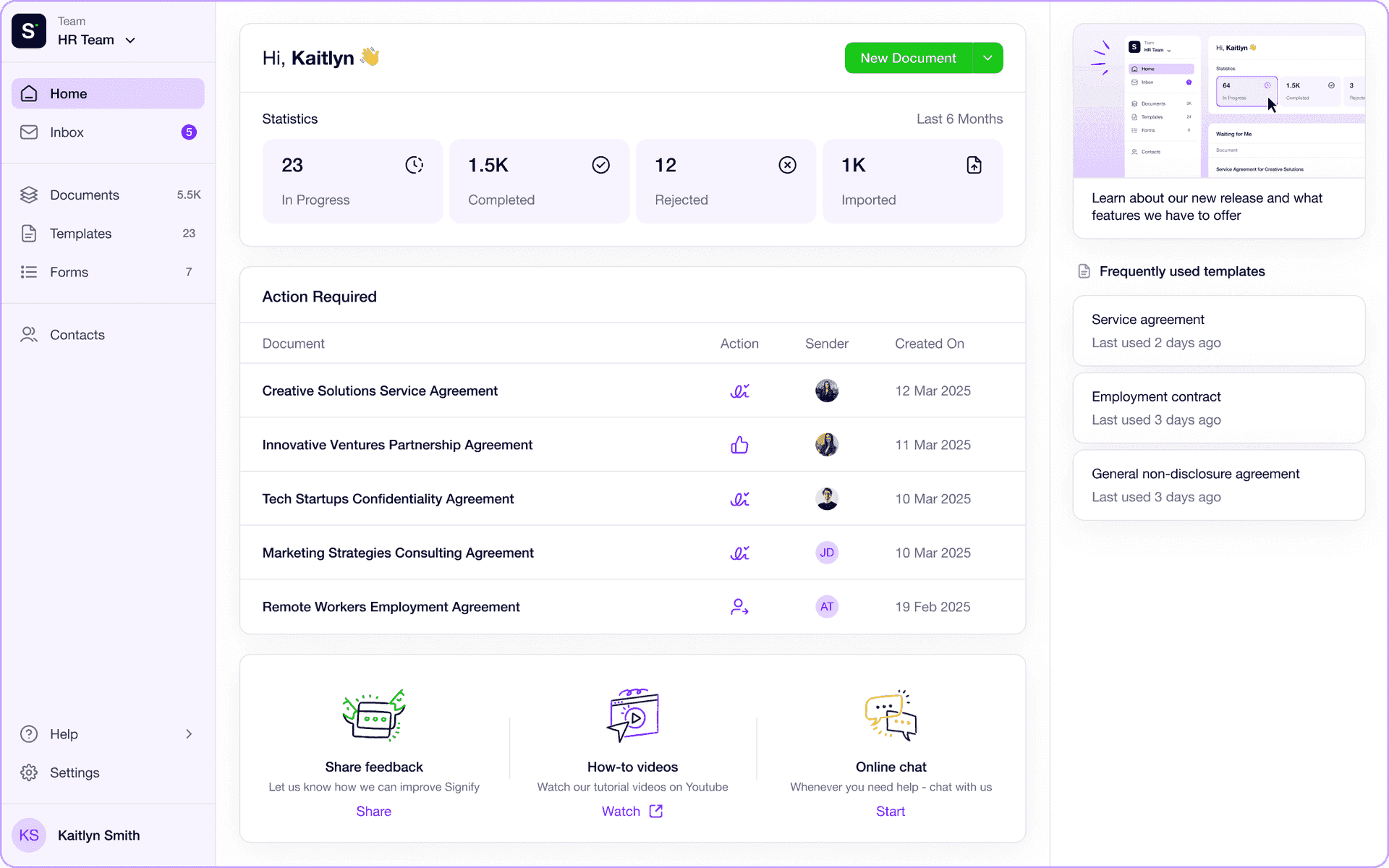Open Remote Workers Employment Agreement document
This screenshot has height=868, width=1389.
(391, 607)
